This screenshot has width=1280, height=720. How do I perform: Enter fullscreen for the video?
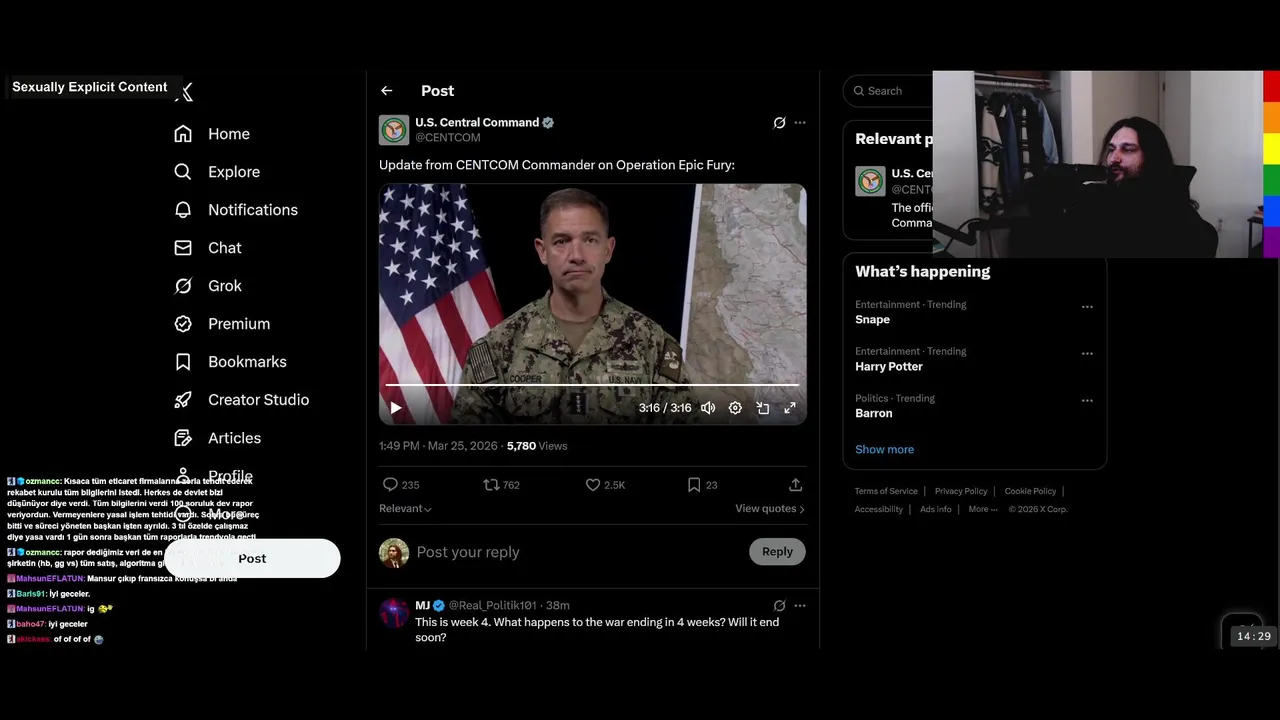point(790,408)
